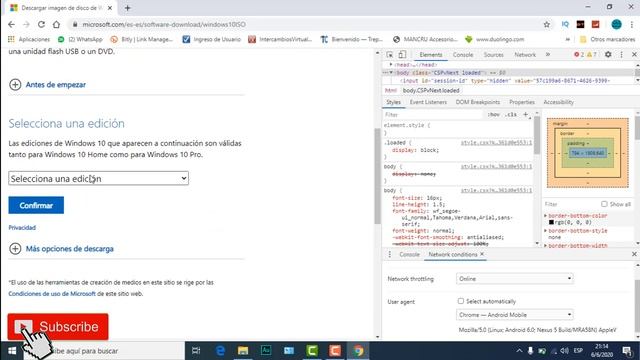This screenshot has width=640, height=360.
Task: Open Selecciona una edición dropdown
Action: 98,178
